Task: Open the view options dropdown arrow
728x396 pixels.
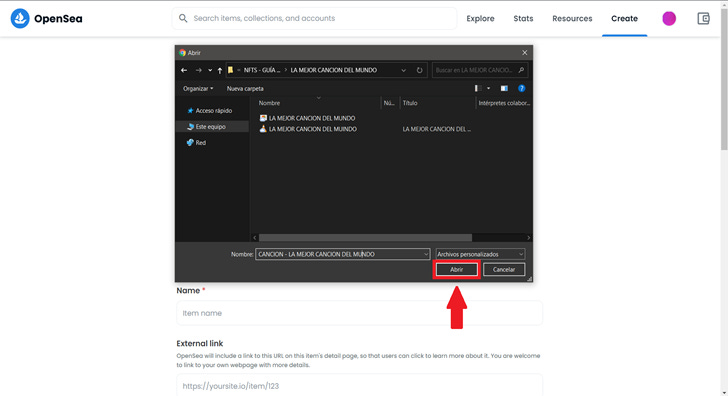Action: [488, 88]
